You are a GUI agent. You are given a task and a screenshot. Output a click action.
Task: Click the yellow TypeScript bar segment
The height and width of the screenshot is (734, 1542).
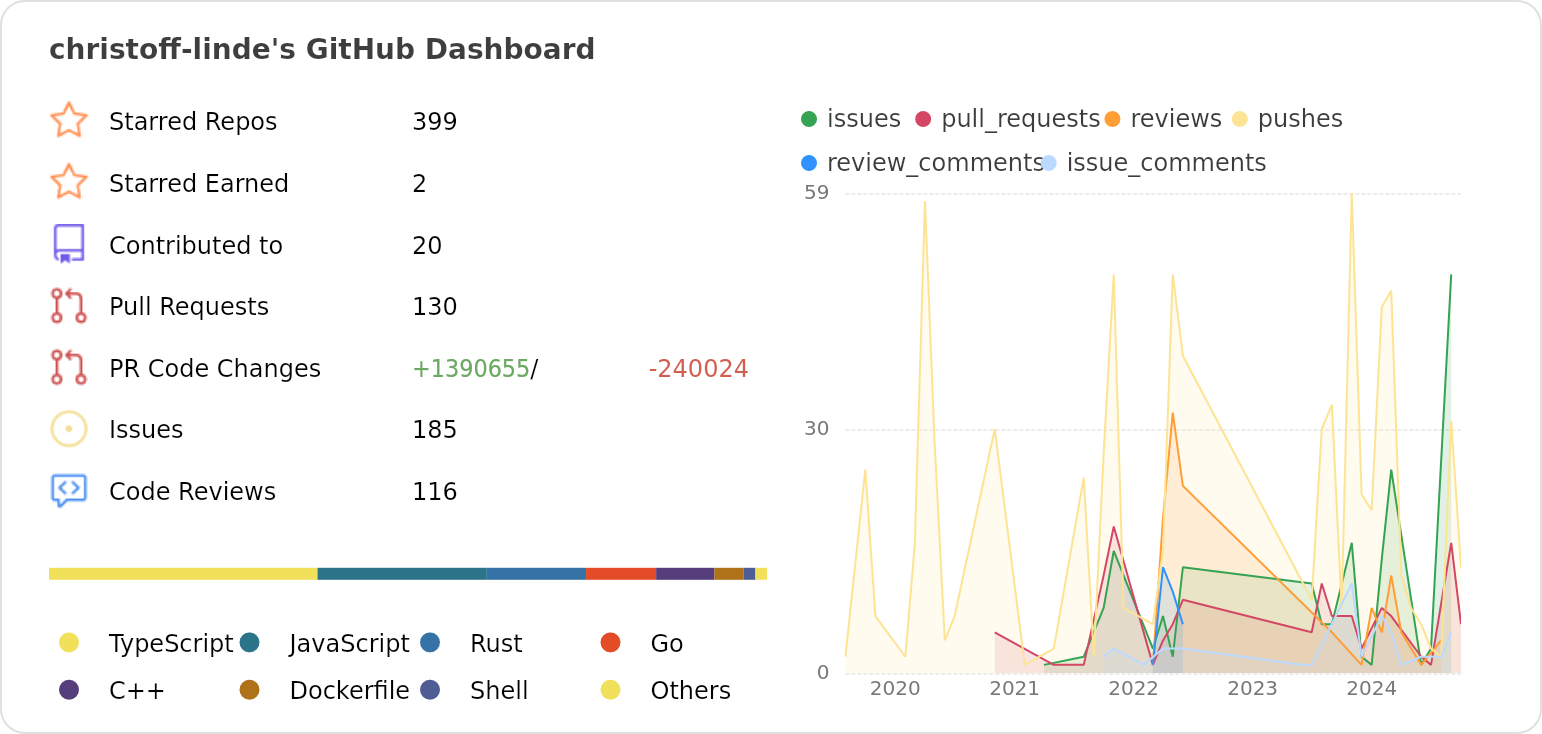tap(183, 574)
